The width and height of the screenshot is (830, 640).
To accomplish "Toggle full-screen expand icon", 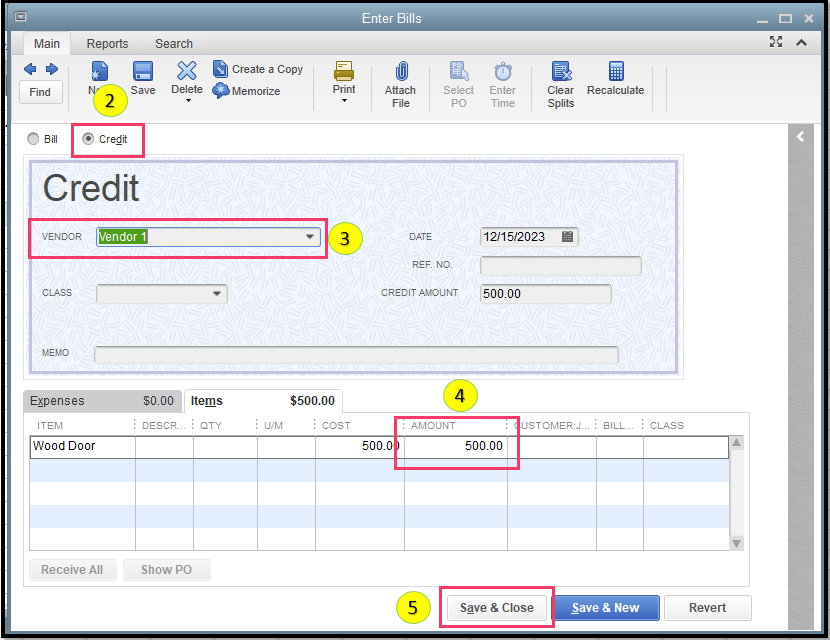I will click(776, 42).
